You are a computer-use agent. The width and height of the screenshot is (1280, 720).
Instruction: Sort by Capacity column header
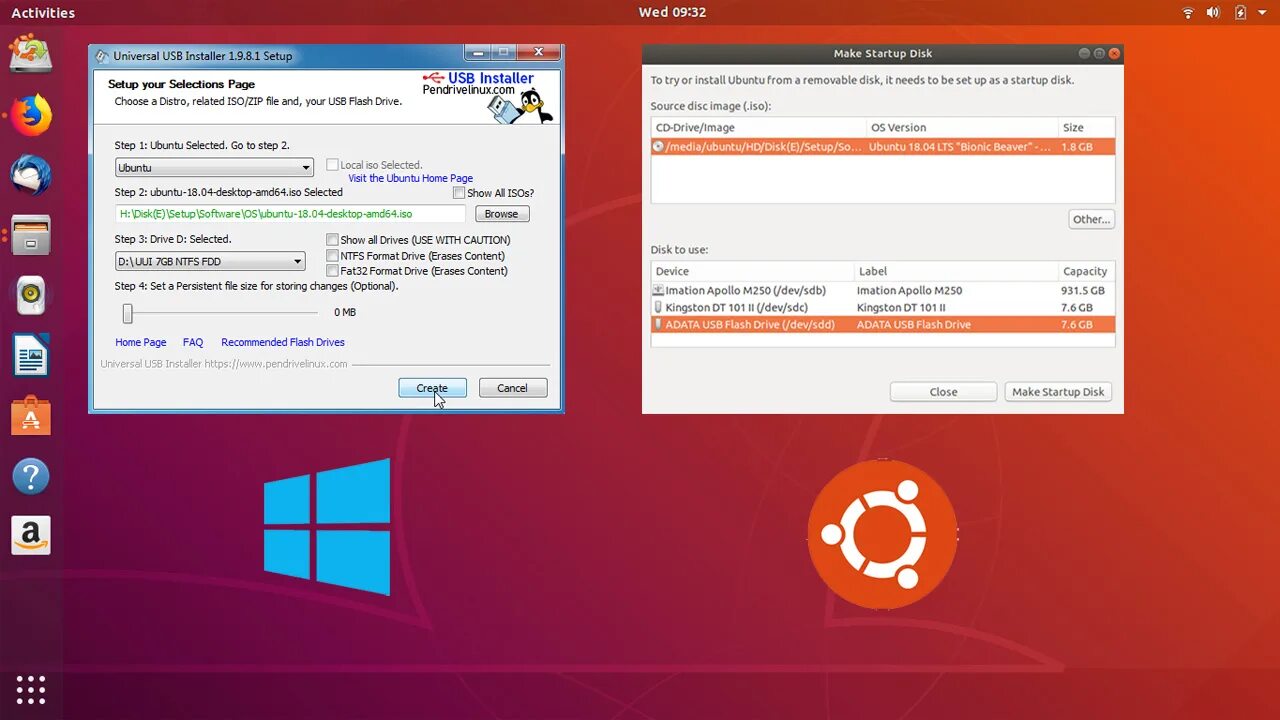click(x=1086, y=271)
